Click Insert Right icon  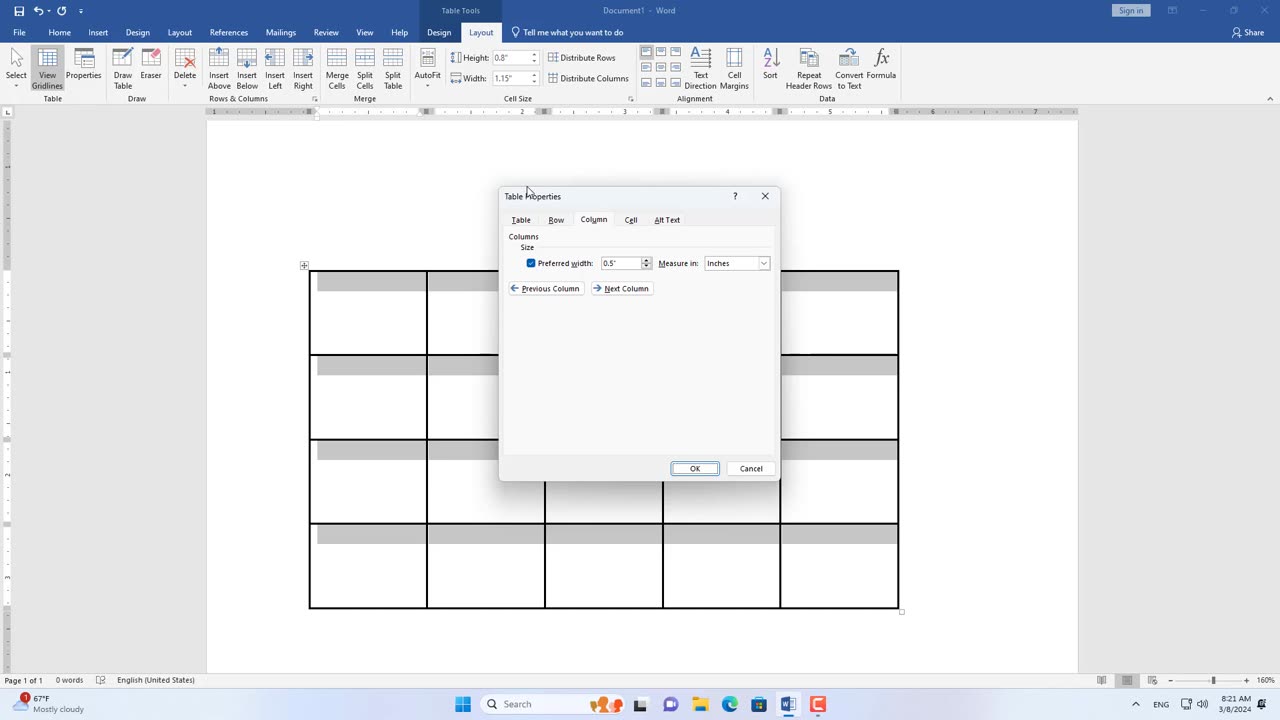(x=303, y=68)
